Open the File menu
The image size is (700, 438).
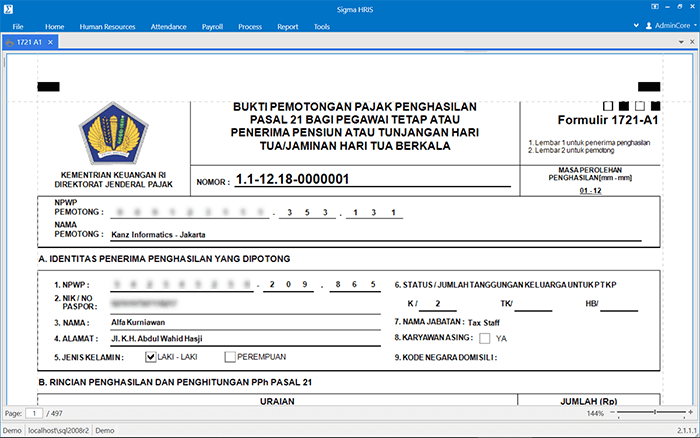pyautogui.click(x=18, y=27)
